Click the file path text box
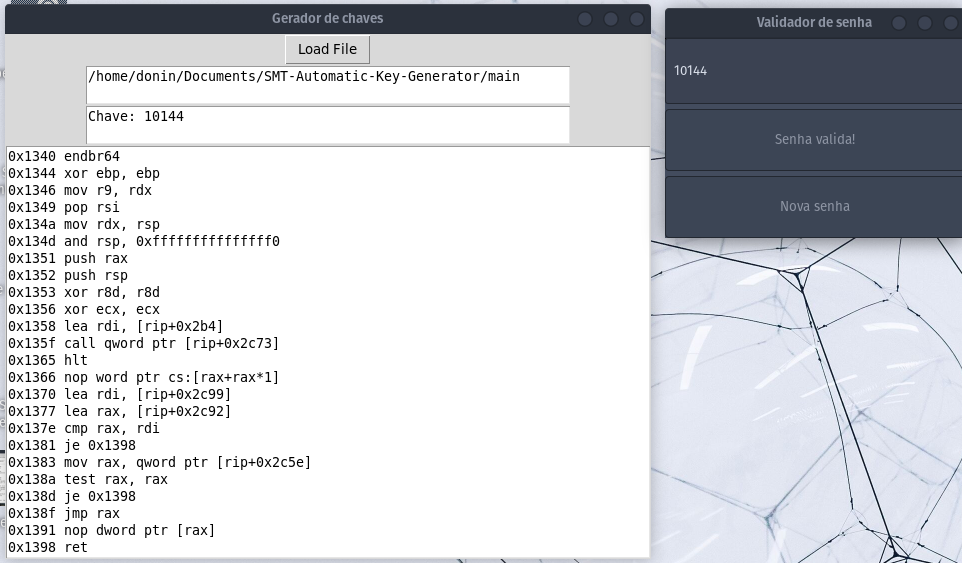 click(x=327, y=84)
